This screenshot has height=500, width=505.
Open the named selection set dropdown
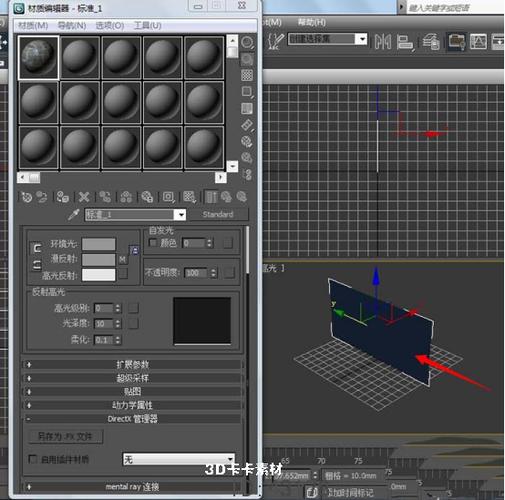(x=362, y=39)
